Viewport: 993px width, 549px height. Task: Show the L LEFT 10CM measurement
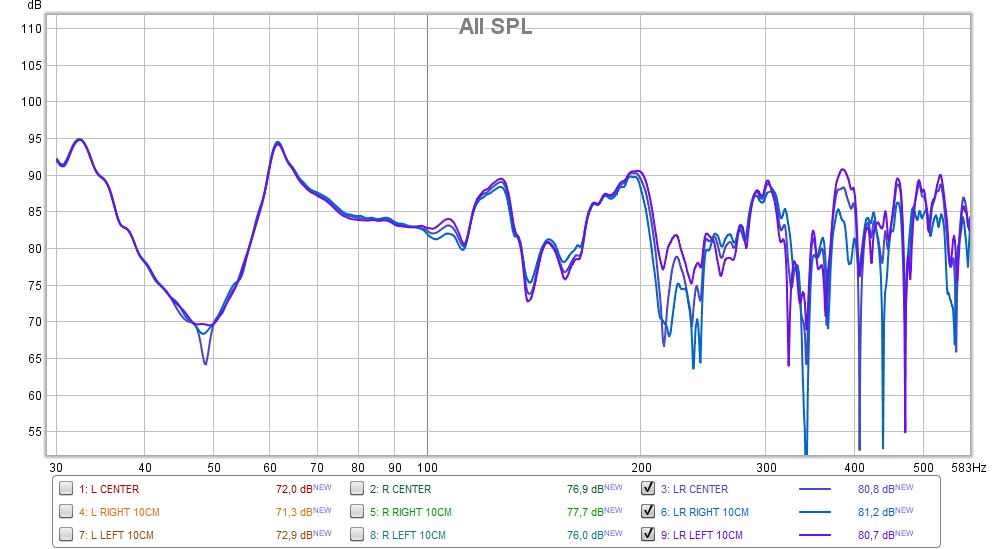pyautogui.click(x=66, y=534)
